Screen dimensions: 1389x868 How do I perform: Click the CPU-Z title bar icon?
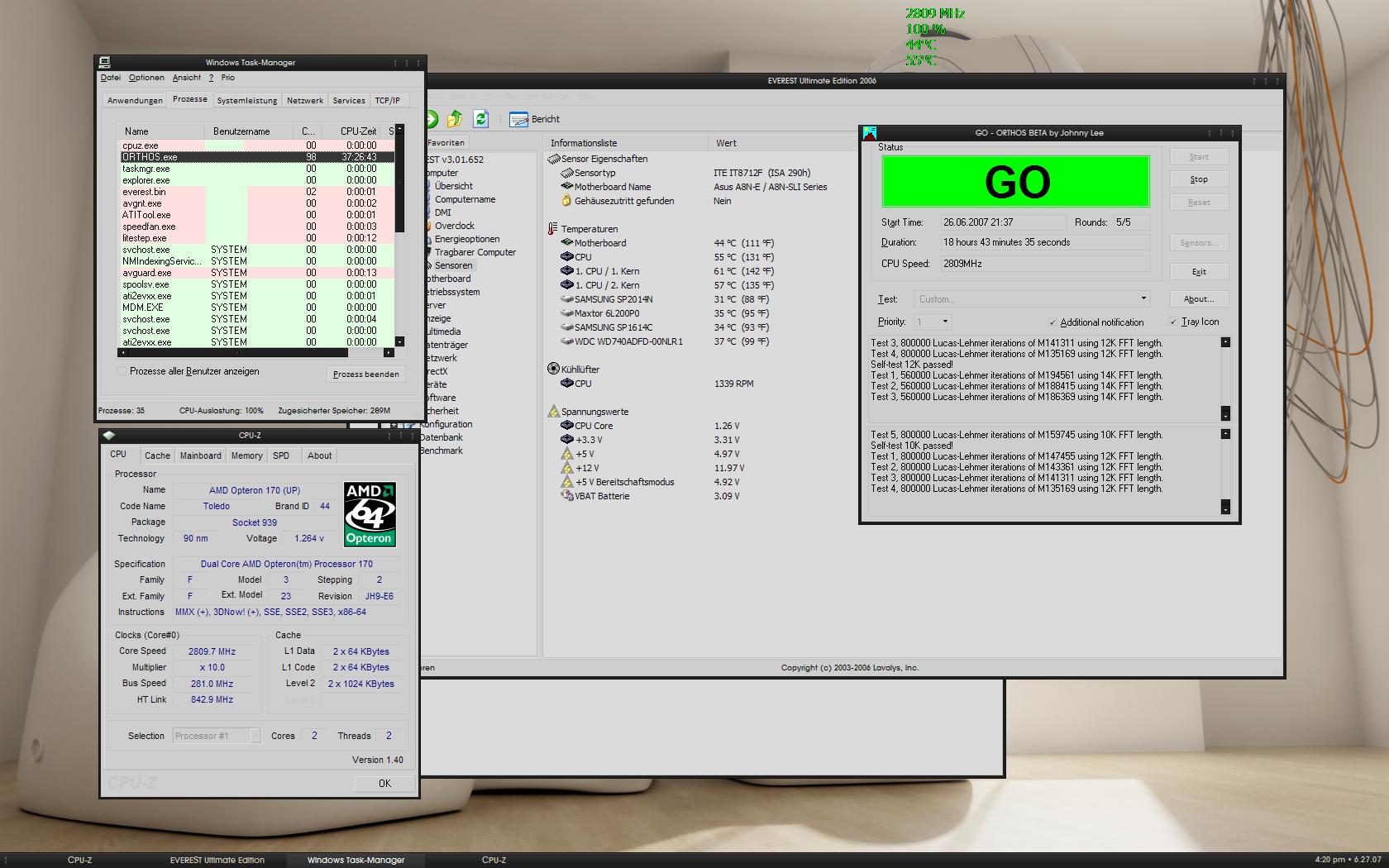click(109, 435)
